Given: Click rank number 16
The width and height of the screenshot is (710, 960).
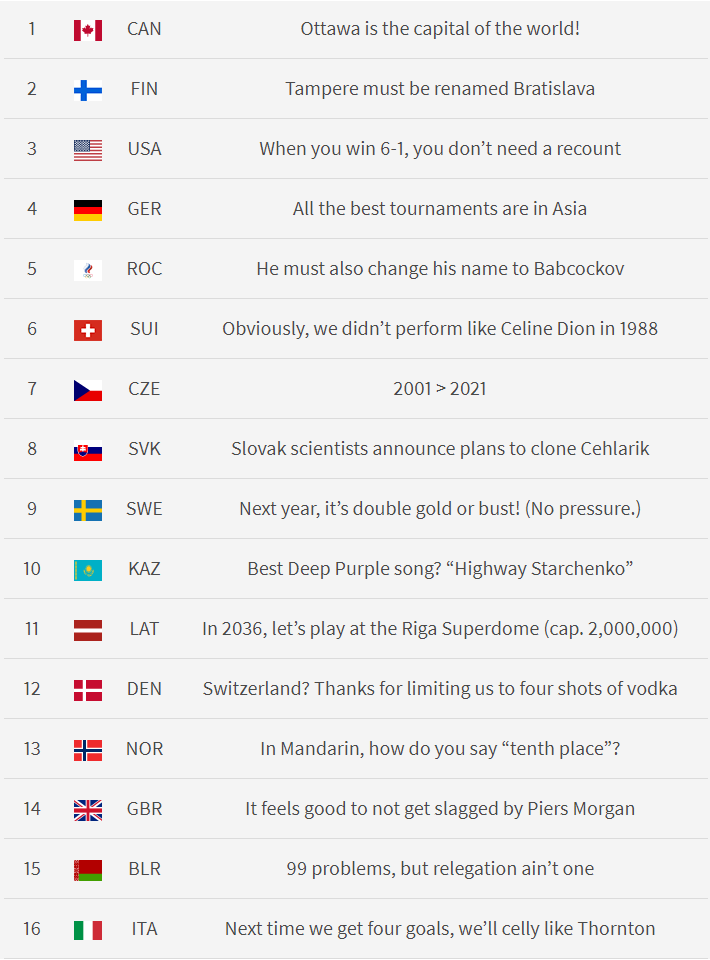Looking at the screenshot, I should pyautogui.click(x=32, y=929).
